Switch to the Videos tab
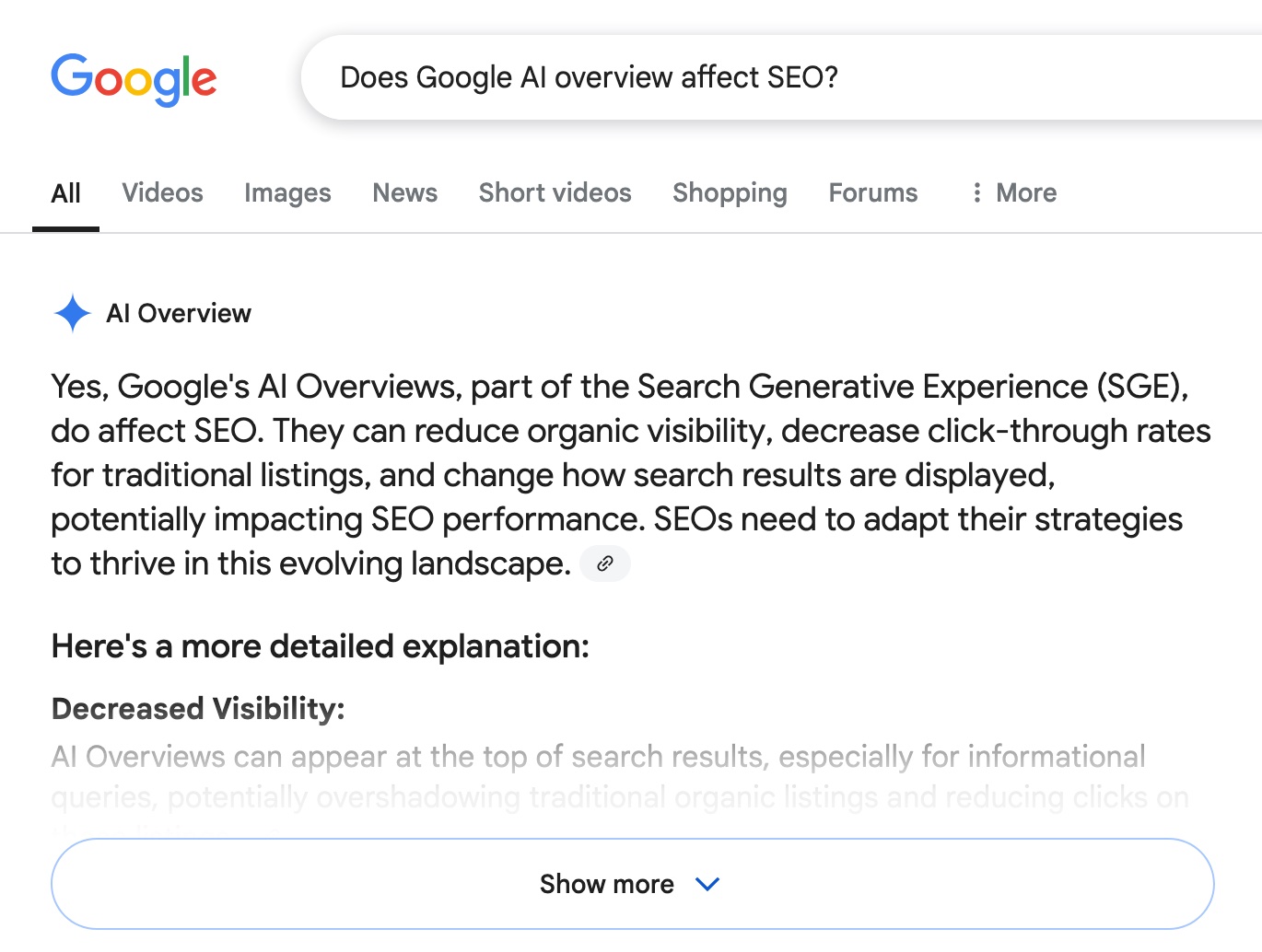Screen dimensions: 1262x952 (163, 192)
